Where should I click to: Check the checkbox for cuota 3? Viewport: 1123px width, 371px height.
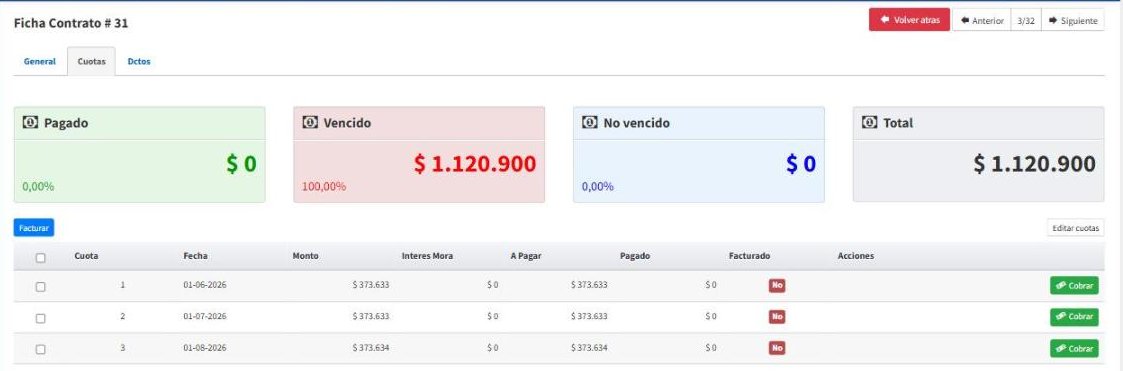tap(41, 350)
